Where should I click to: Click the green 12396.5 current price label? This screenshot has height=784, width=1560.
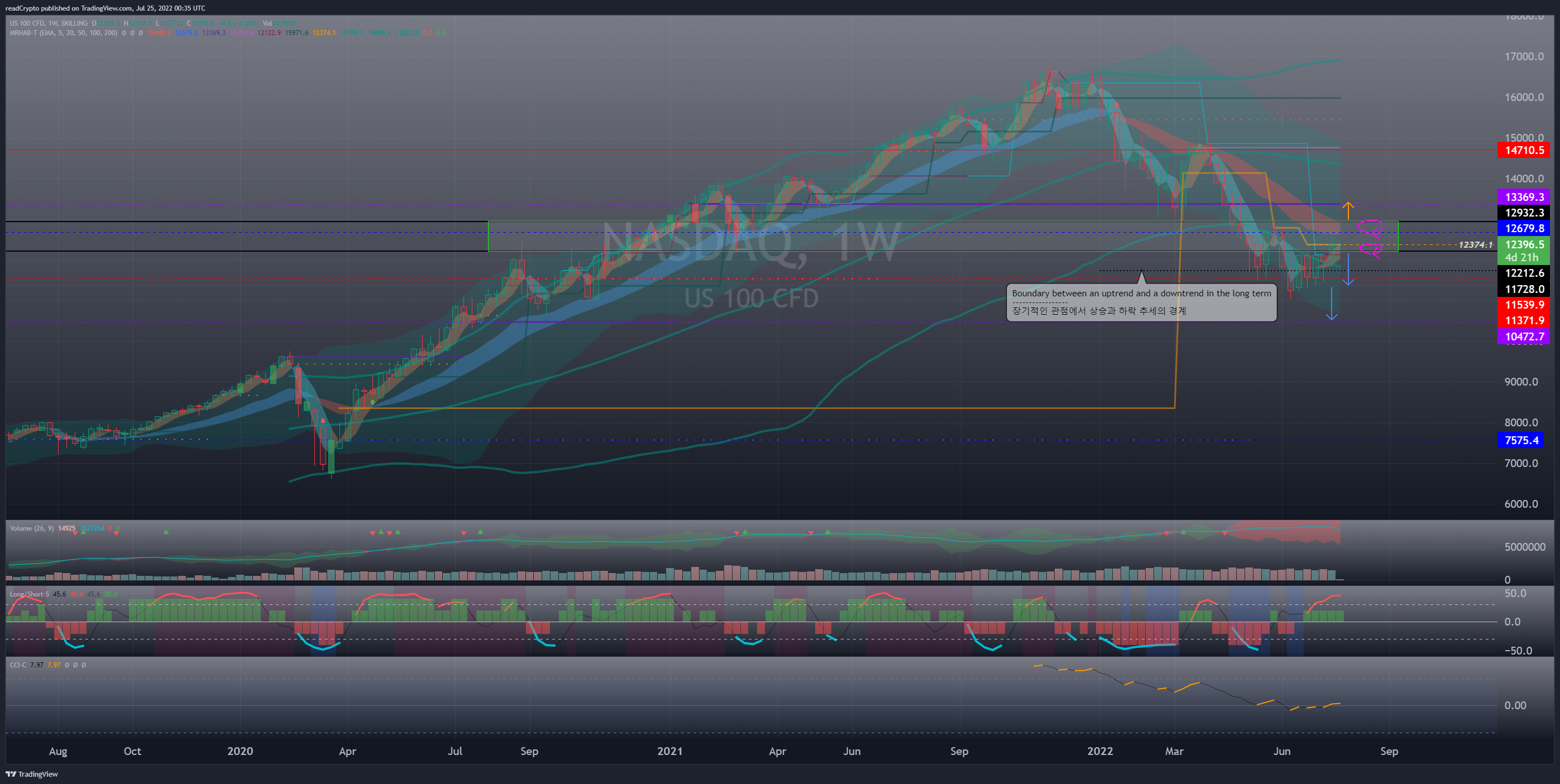click(1524, 244)
